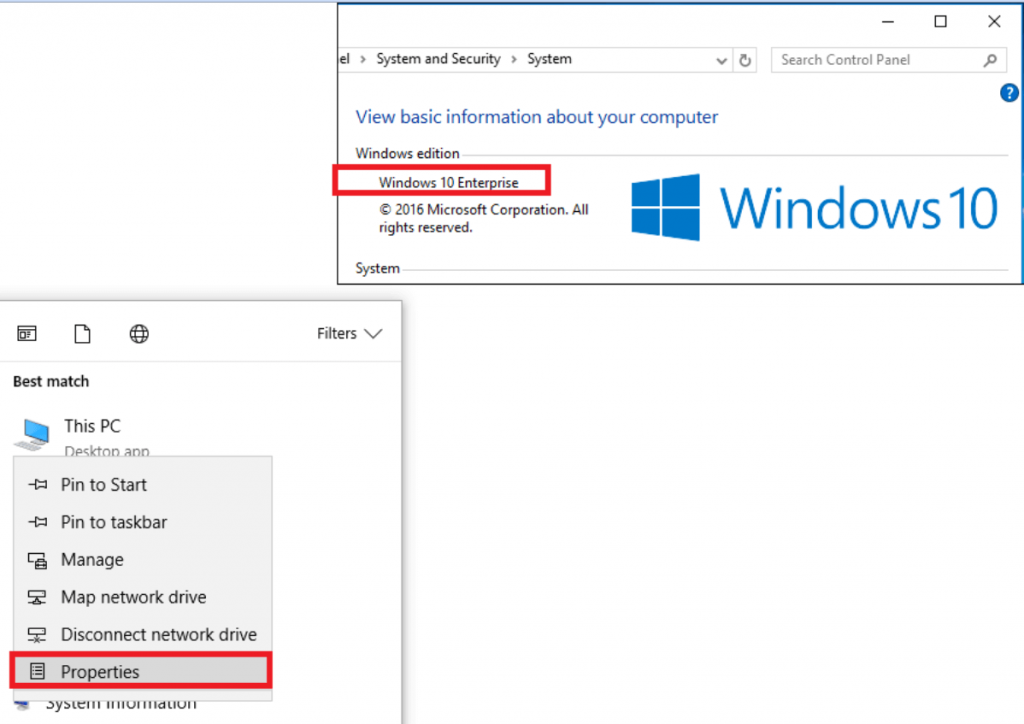Image resolution: width=1024 pixels, height=724 pixels.
Task: Select the Apps filter icon in search panel
Action: 26,333
